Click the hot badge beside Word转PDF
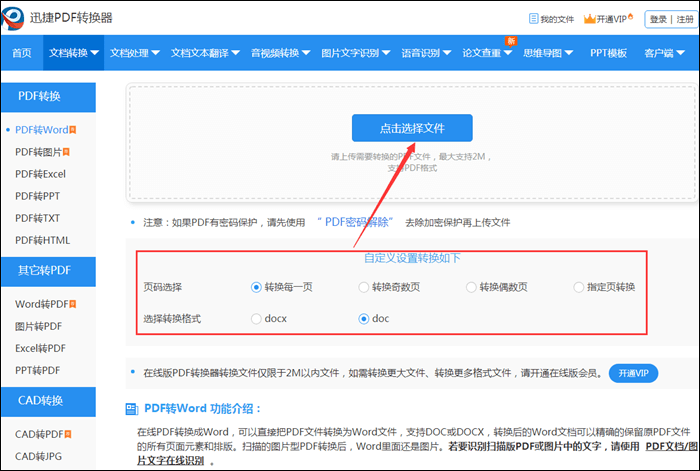The image size is (700, 471). 72,303
